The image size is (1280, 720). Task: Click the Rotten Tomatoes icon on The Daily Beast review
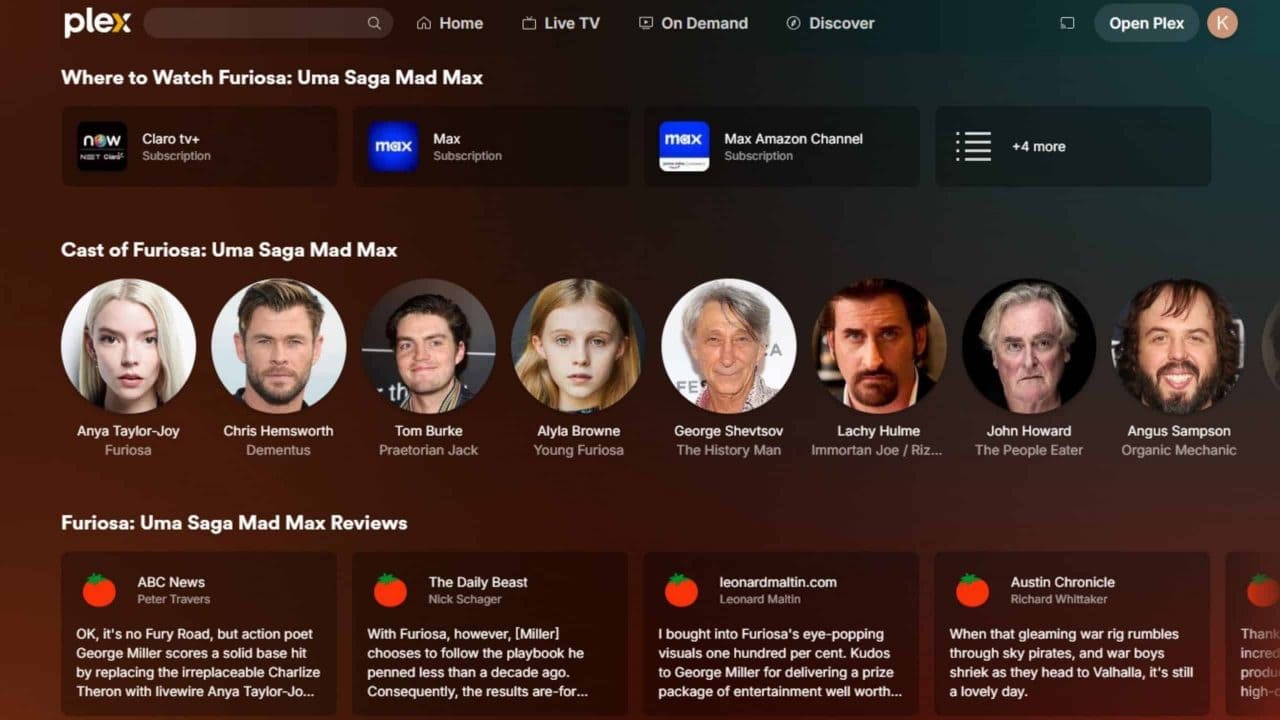[x=389, y=590]
